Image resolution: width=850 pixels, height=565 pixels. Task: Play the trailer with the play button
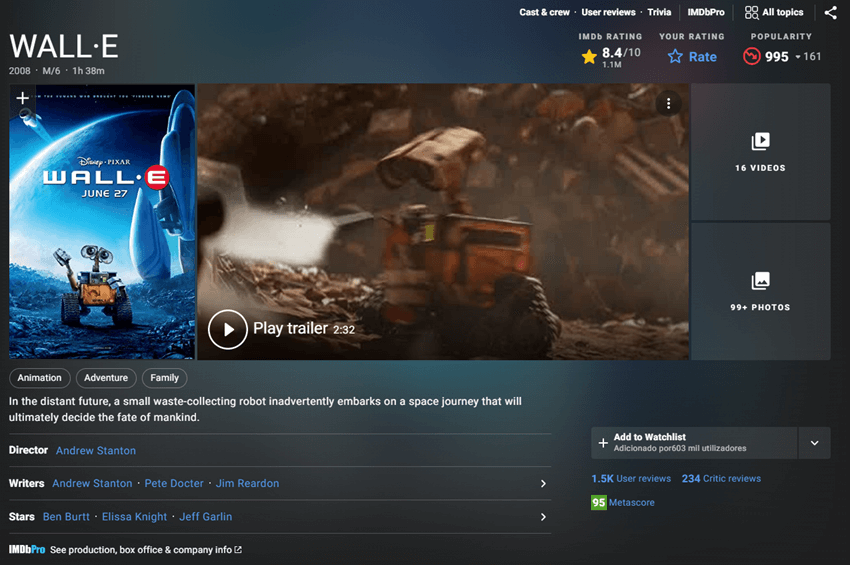[x=228, y=329]
